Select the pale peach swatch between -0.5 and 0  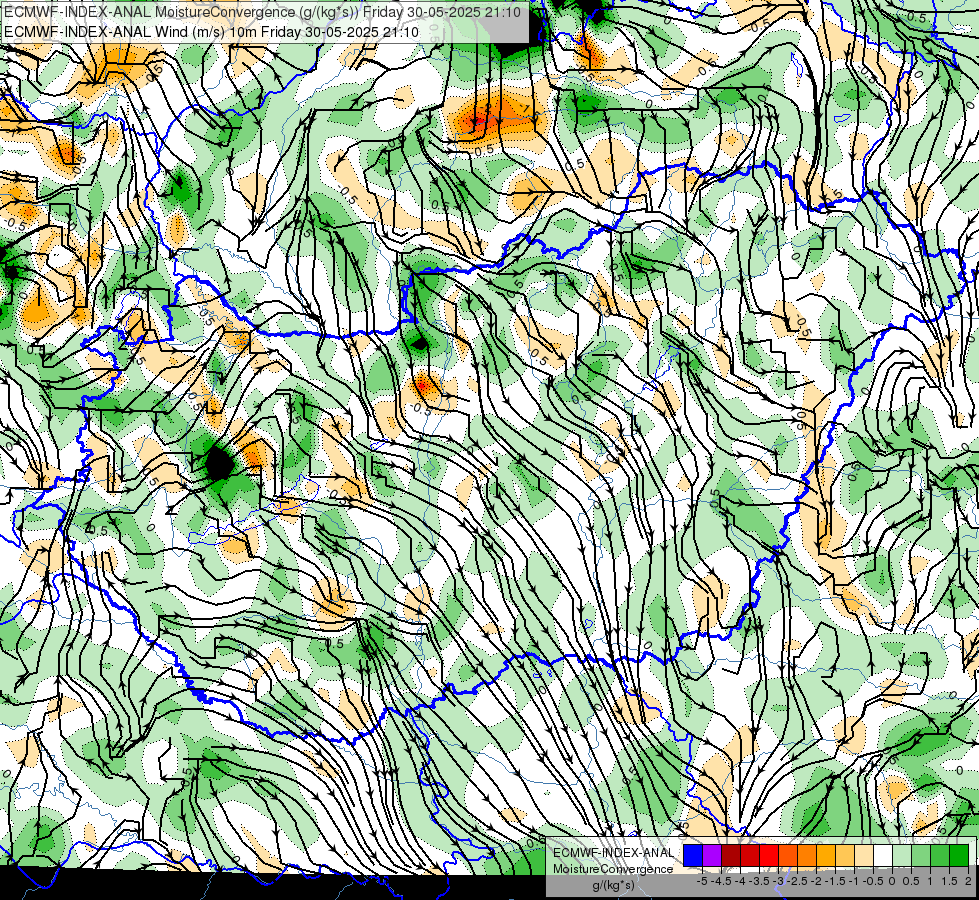click(x=864, y=856)
